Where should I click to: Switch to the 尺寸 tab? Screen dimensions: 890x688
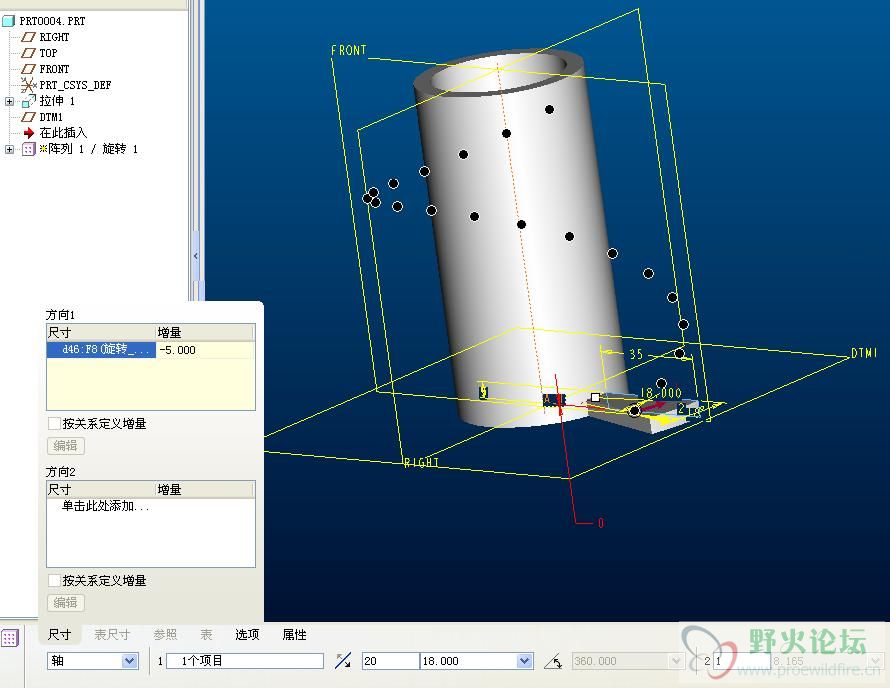point(60,634)
